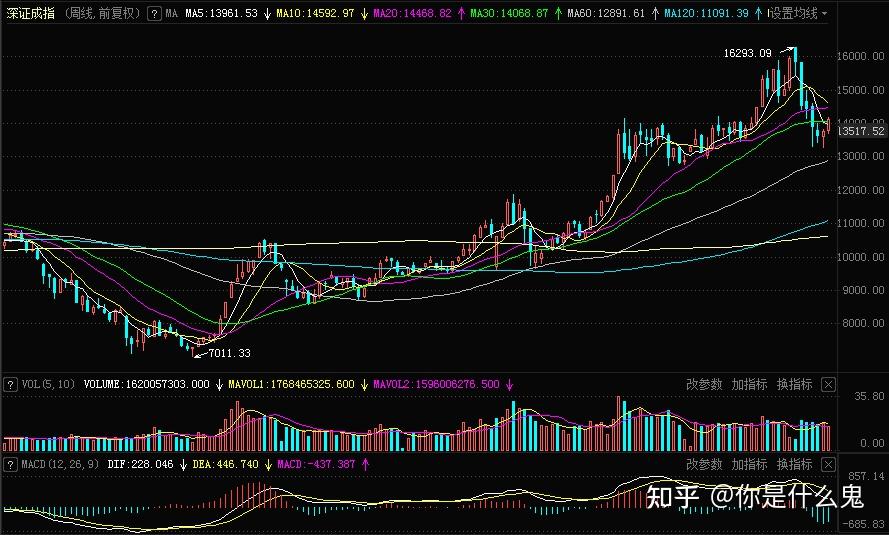Click the 深证成指 index title
The height and width of the screenshot is (535, 889).
click(x=31, y=13)
